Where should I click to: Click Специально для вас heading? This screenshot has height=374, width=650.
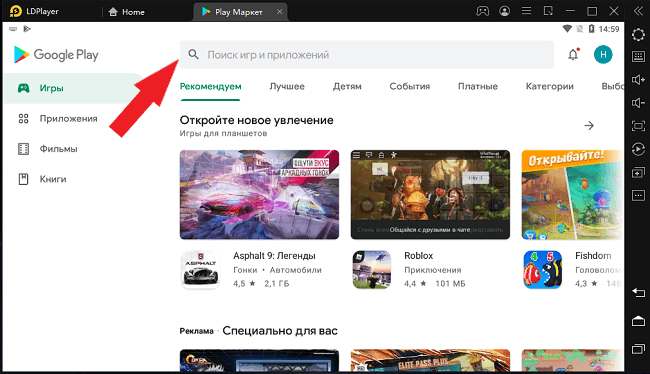click(x=280, y=331)
